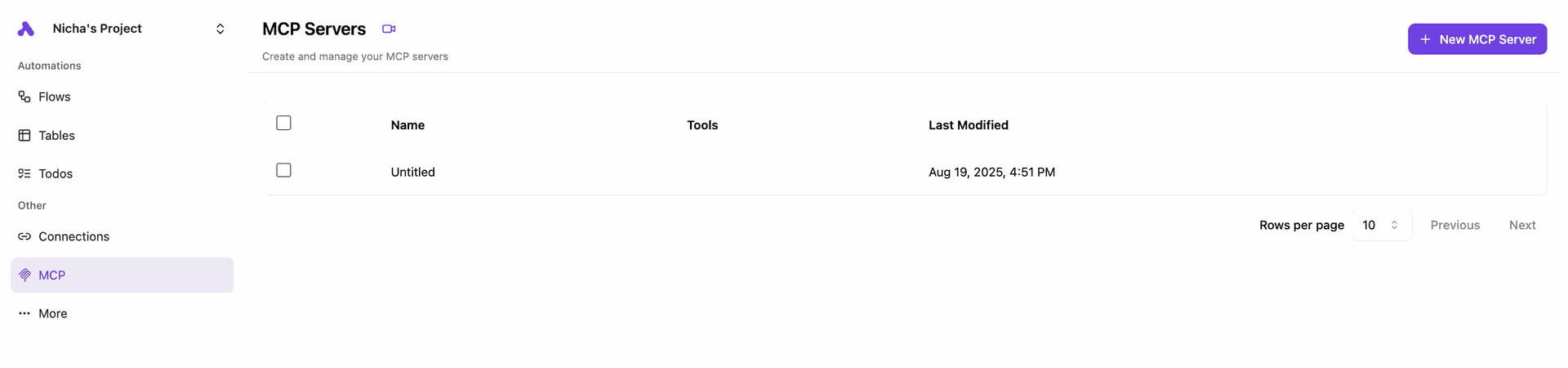Click the Last Modified column header
This screenshot has width=1568, height=368.
pos(968,125)
